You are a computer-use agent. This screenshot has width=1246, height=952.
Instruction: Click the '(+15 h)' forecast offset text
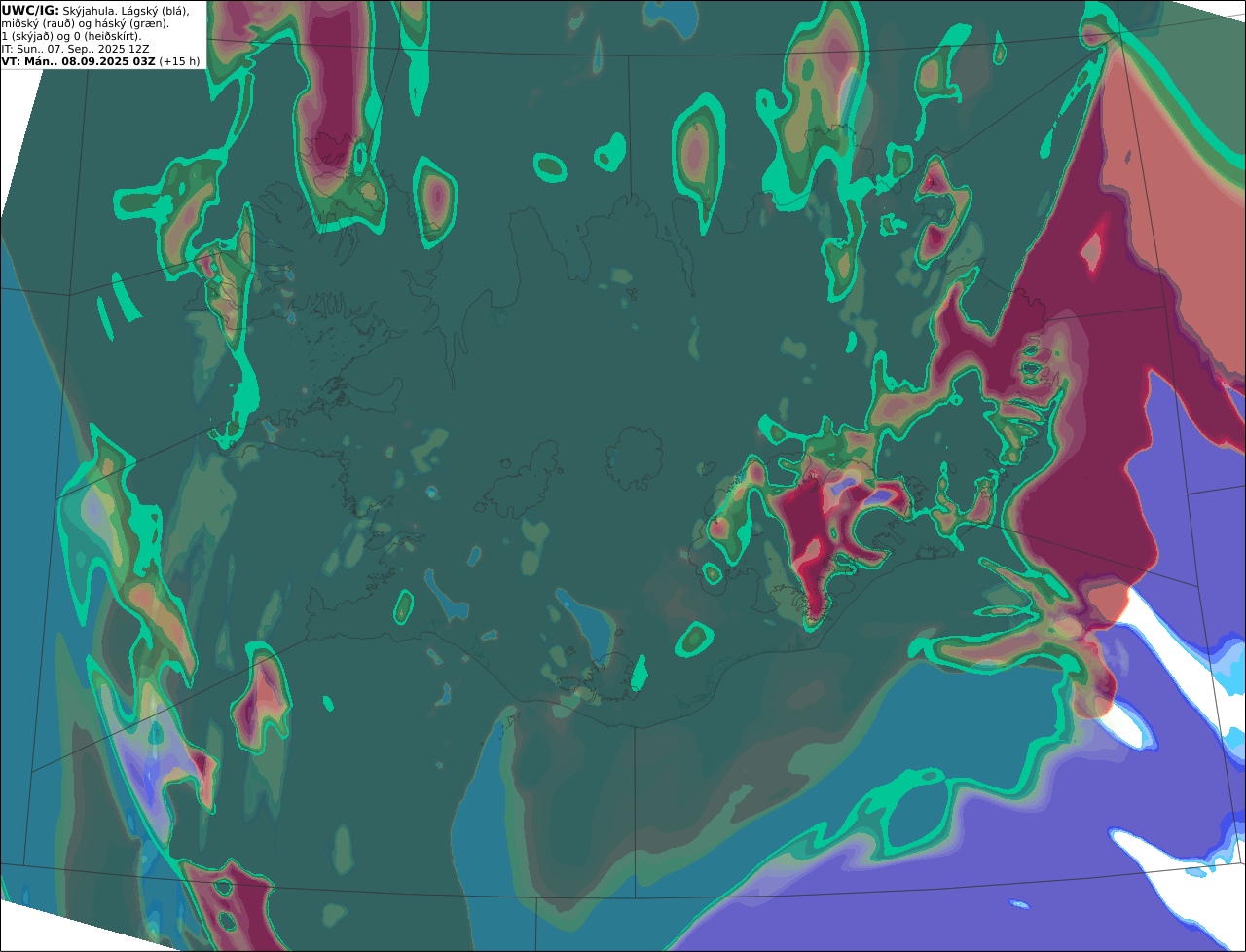click(179, 61)
